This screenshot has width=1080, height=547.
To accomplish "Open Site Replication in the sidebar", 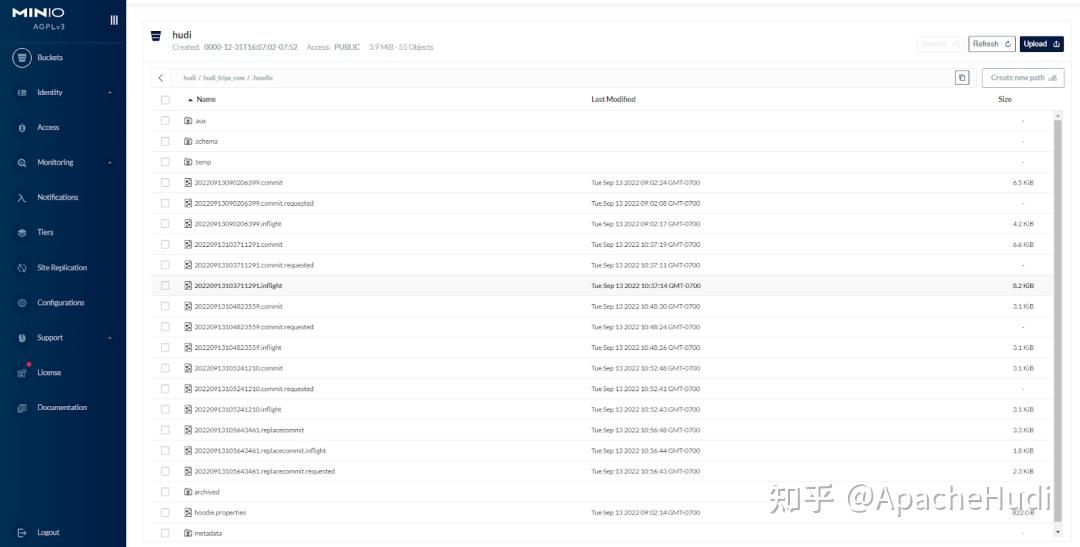I will 62,268.
